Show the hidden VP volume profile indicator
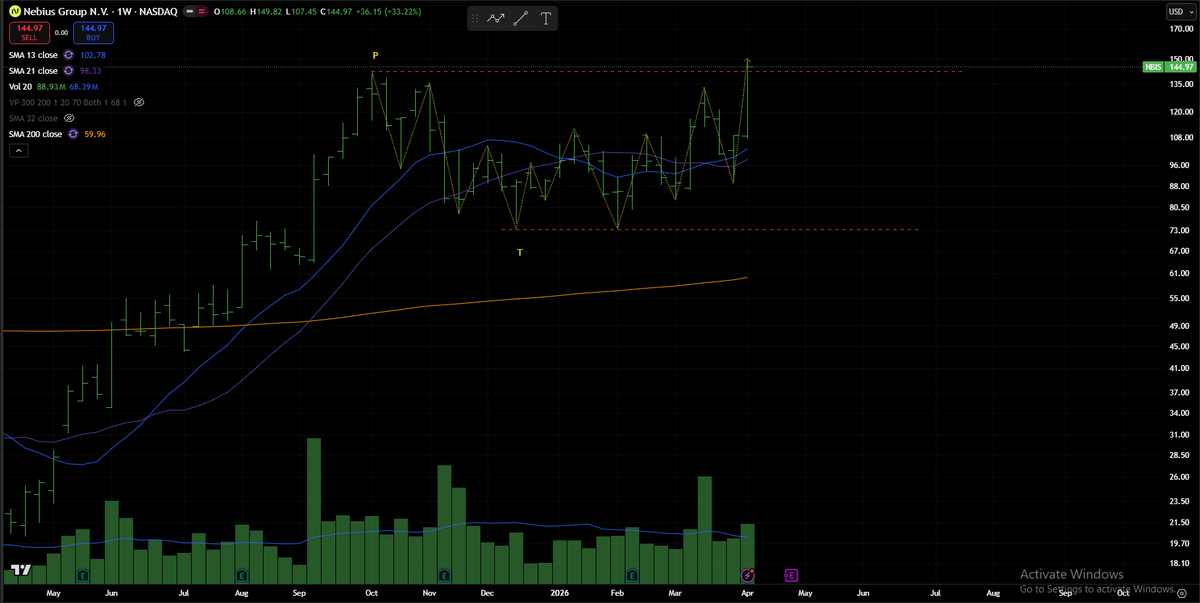The height and width of the screenshot is (603, 1200). [139, 103]
